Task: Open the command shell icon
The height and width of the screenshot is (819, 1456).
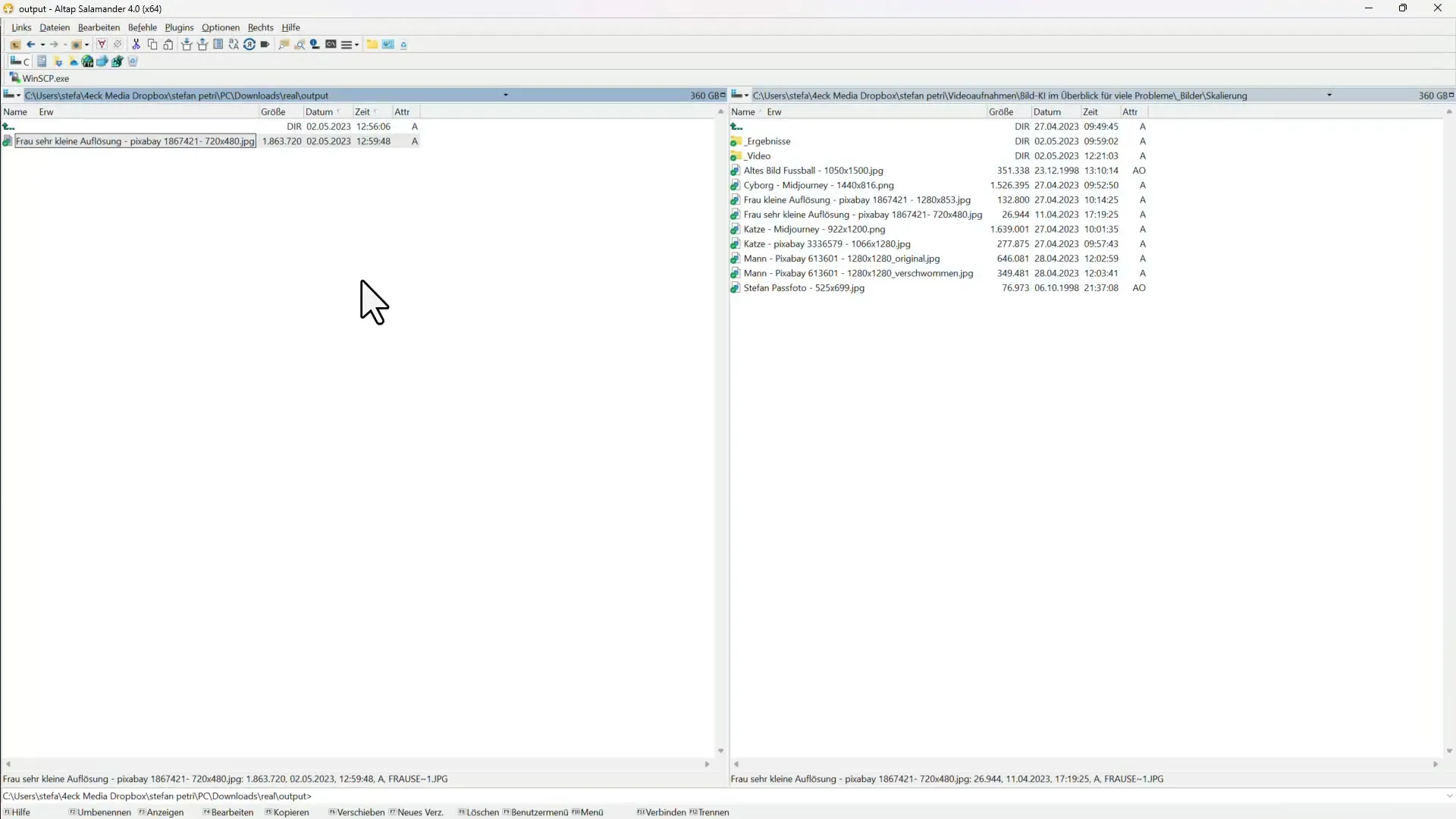Action: point(331,45)
